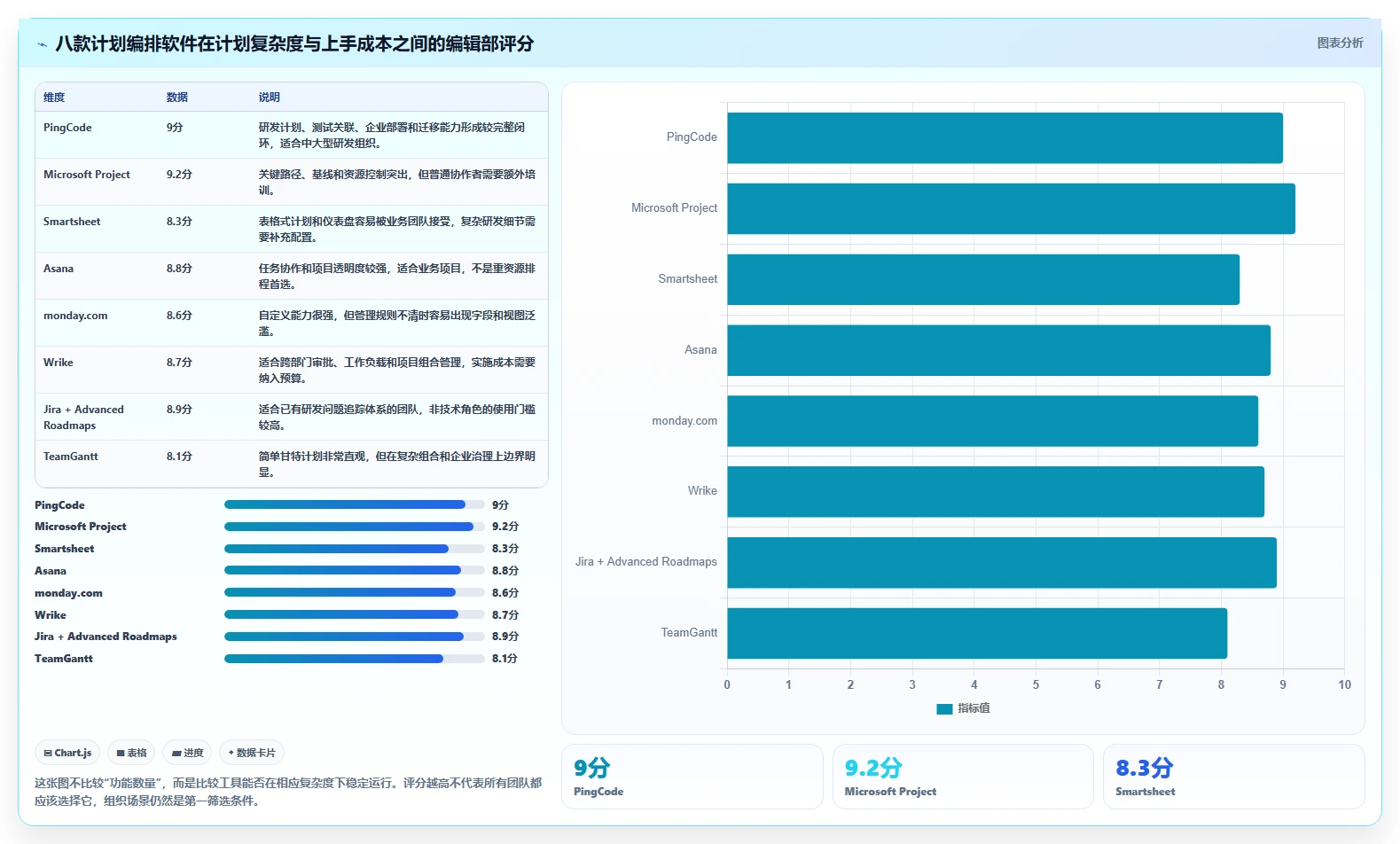Click the 9.2分 Microsoft Project data card
The width and height of the screenshot is (1400, 844).
(963, 777)
